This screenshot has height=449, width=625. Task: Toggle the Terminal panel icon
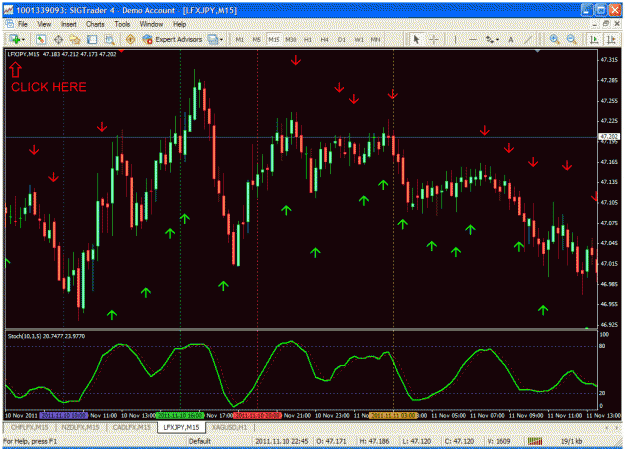point(92,39)
